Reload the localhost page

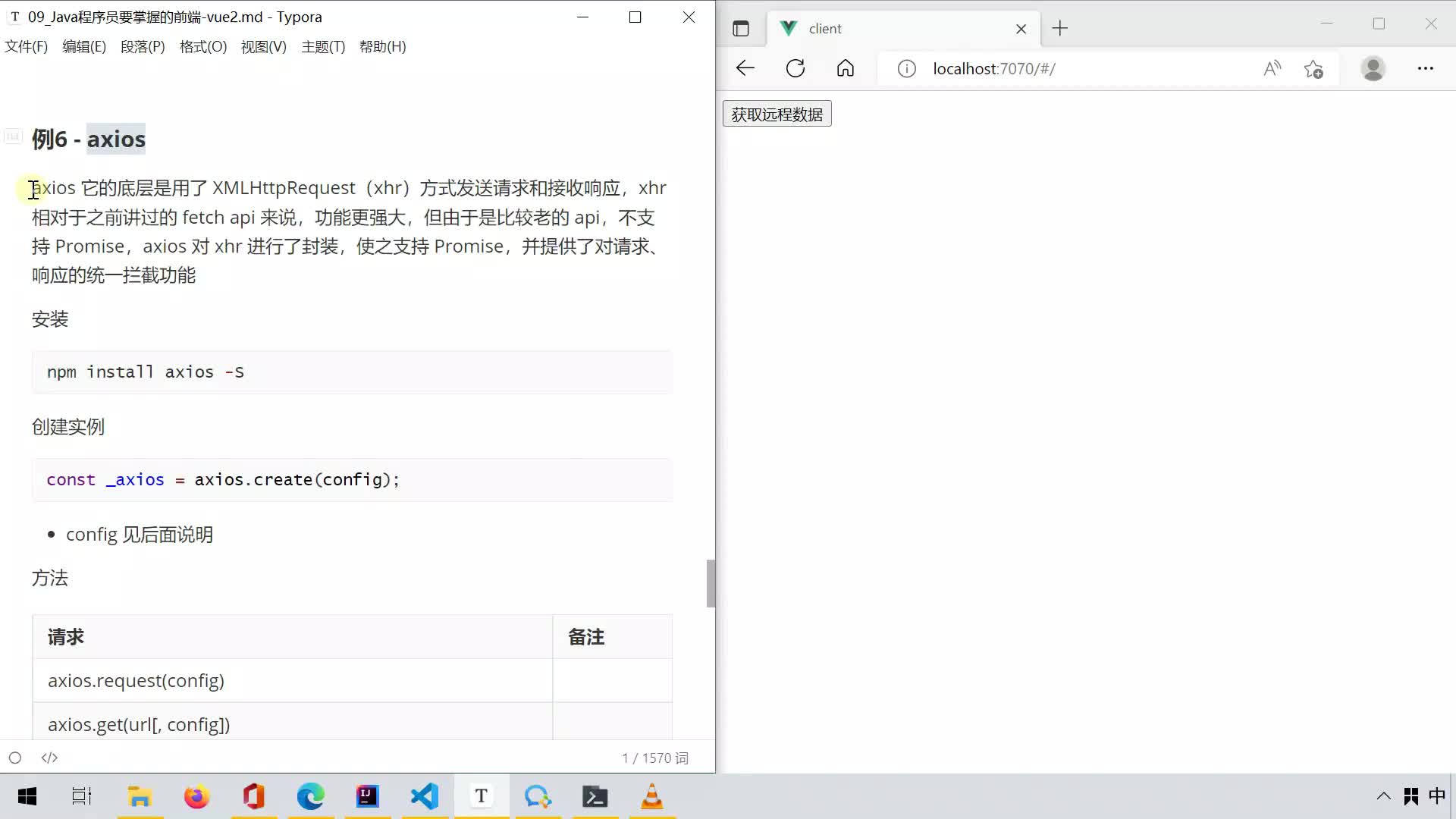tap(795, 69)
